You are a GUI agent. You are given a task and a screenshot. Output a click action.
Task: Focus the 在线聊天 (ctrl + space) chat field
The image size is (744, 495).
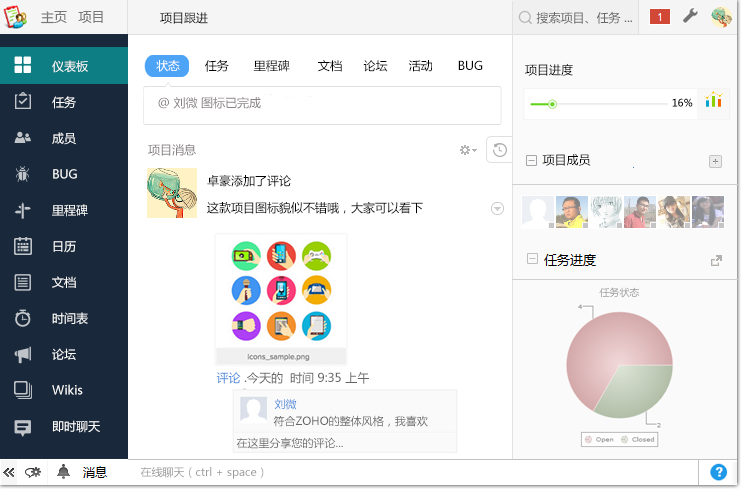[x=412, y=472]
